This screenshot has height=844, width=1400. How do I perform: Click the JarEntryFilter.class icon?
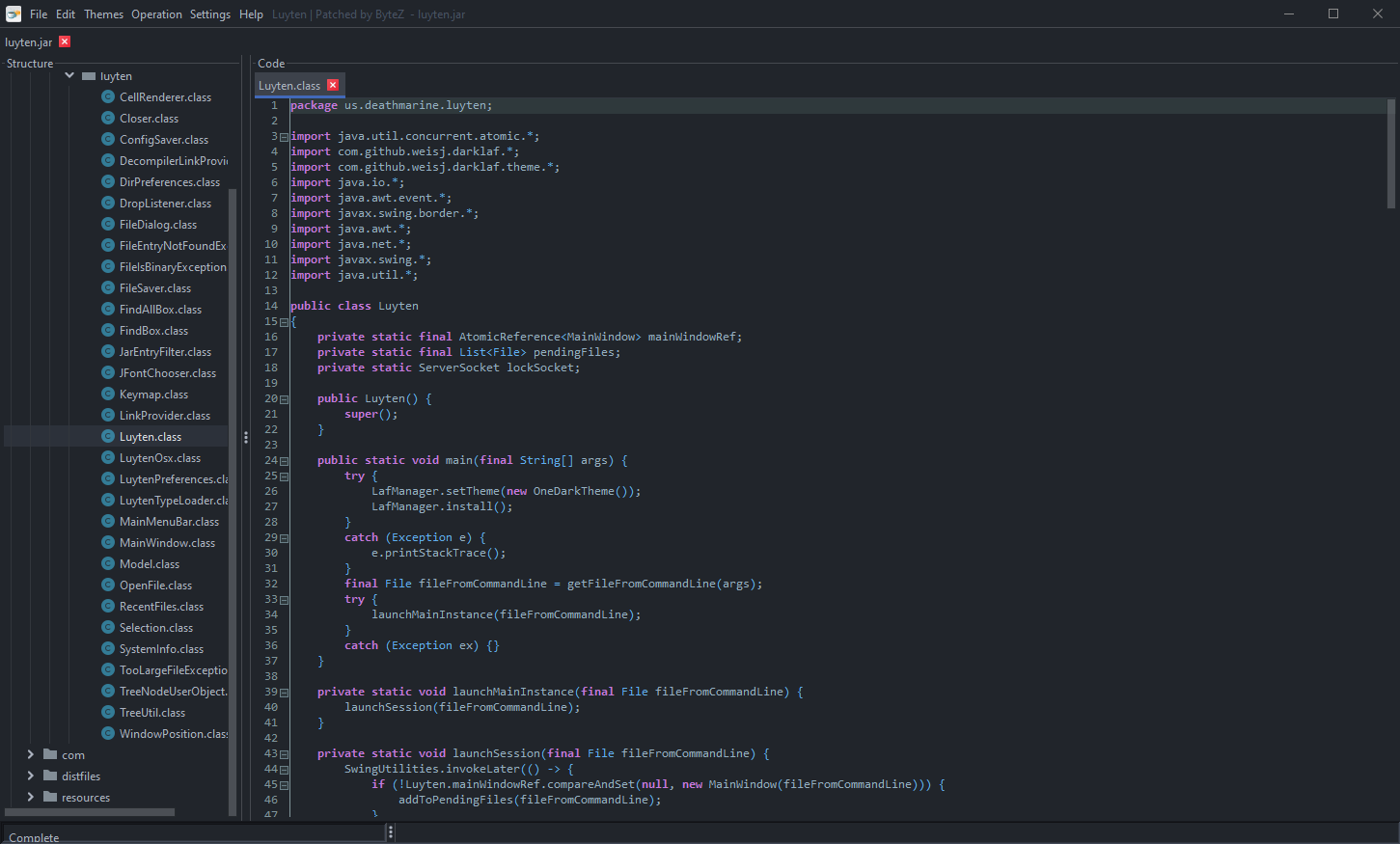tap(108, 351)
